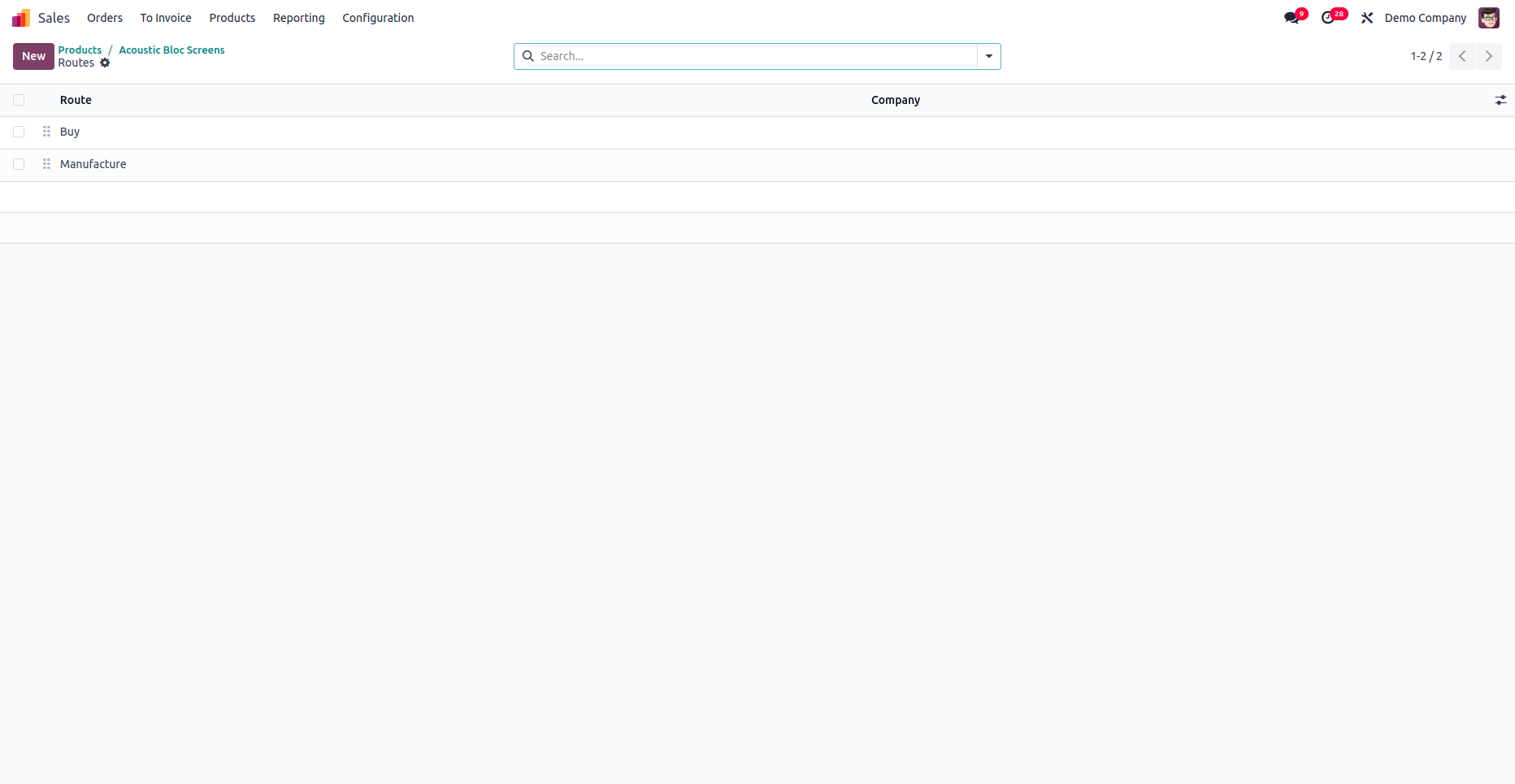
Task: Open the Buy route row
Action: pos(757,132)
